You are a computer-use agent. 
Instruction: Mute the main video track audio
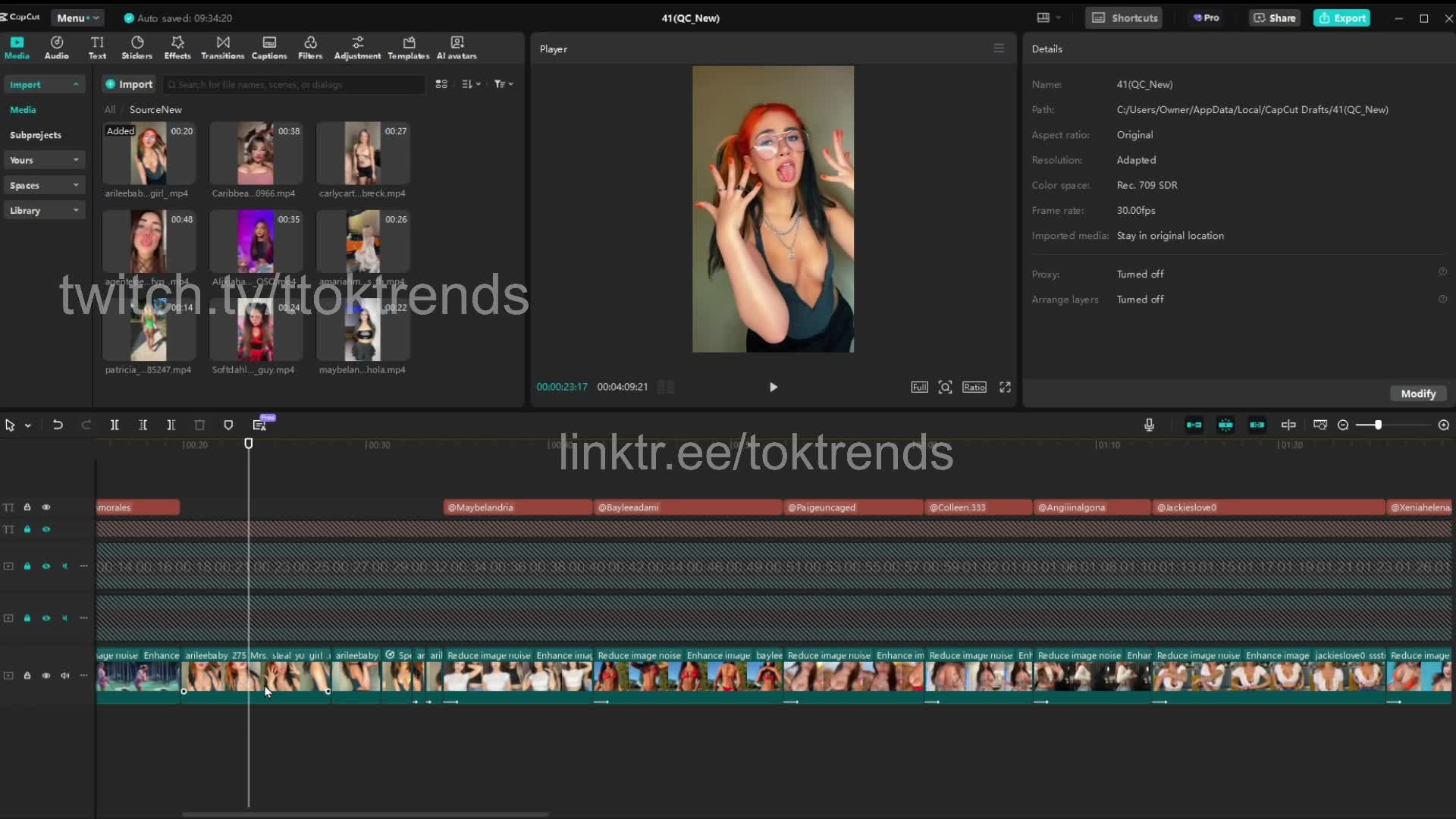coord(65,675)
